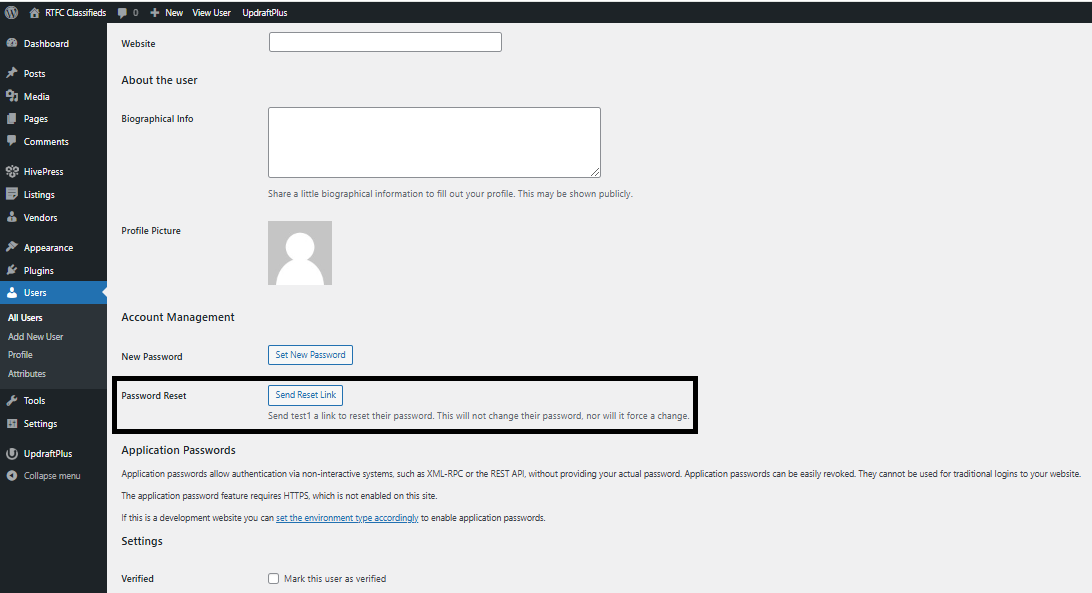
Task: Click the Collapse menu arrow icon
Action: [12, 476]
